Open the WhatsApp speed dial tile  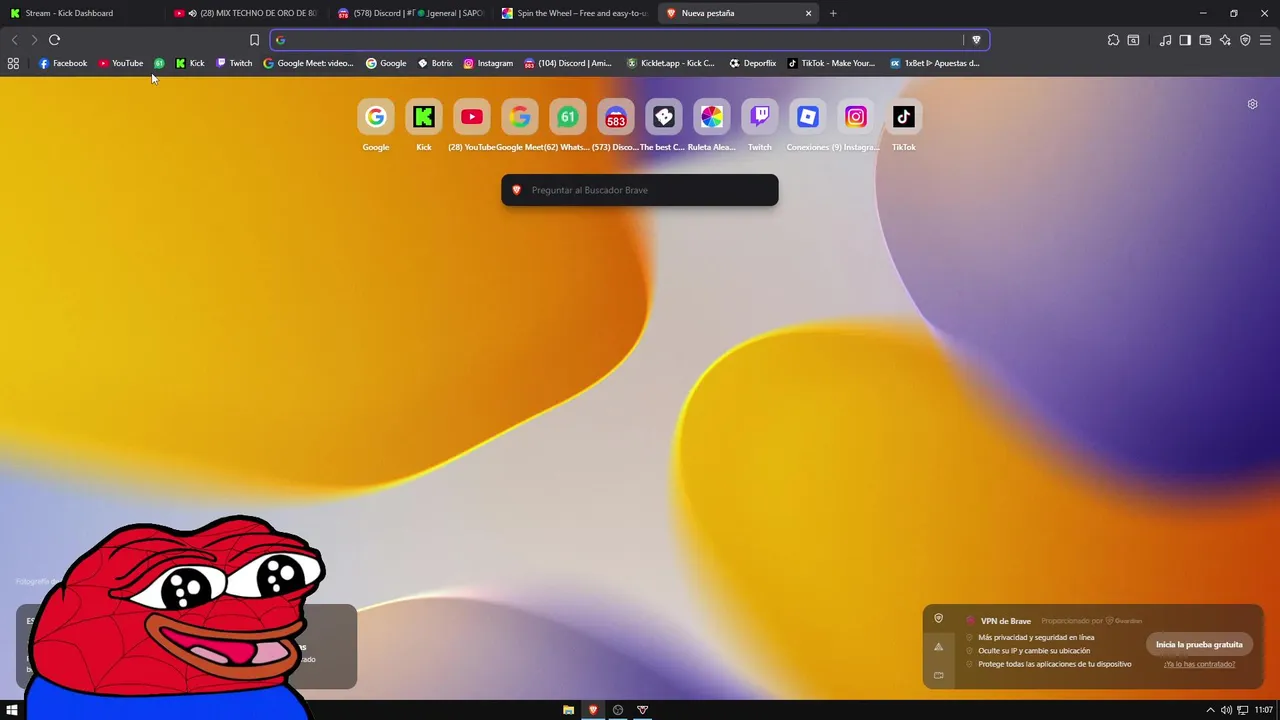(x=568, y=117)
